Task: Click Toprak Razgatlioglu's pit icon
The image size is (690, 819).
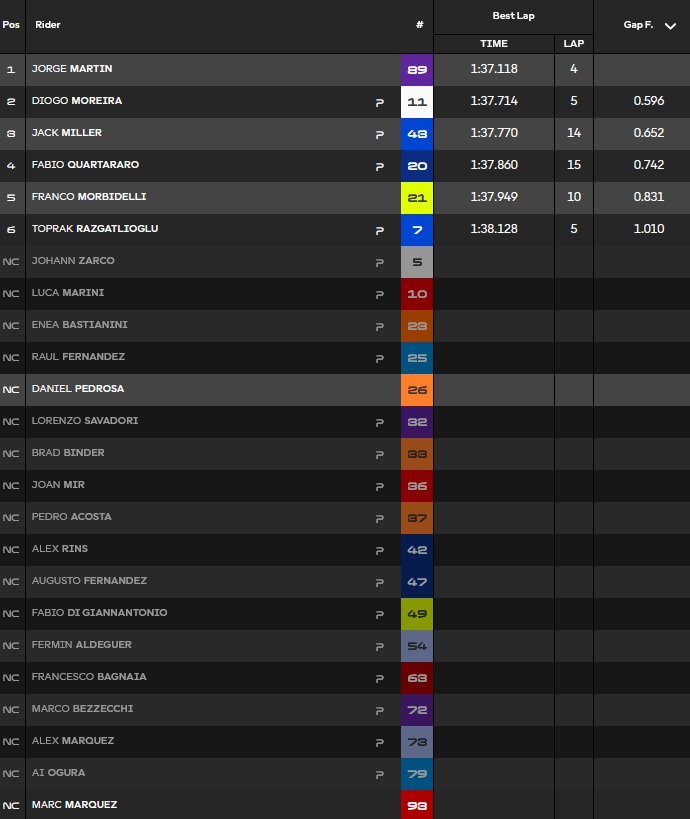Action: (379, 230)
